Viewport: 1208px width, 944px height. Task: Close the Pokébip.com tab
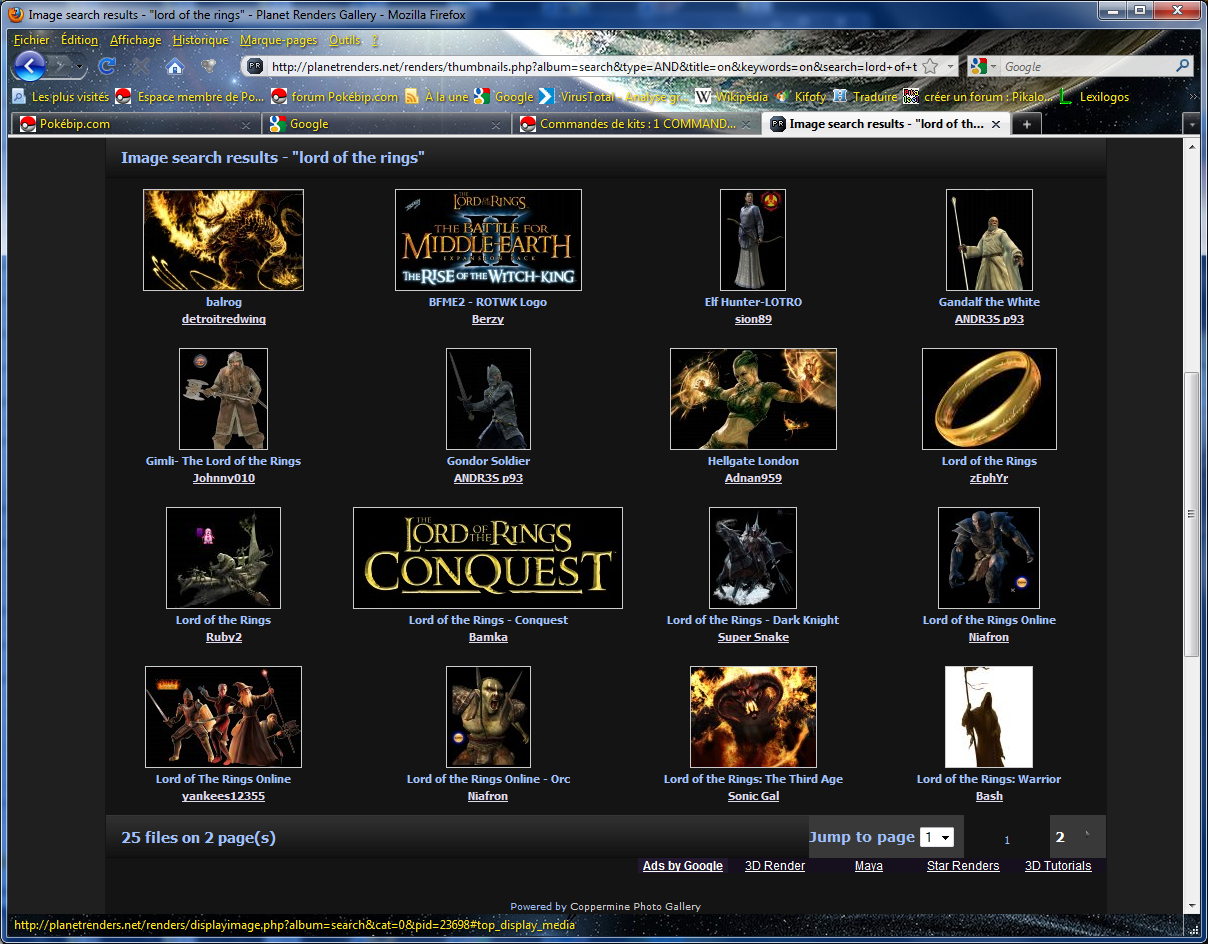click(x=246, y=125)
